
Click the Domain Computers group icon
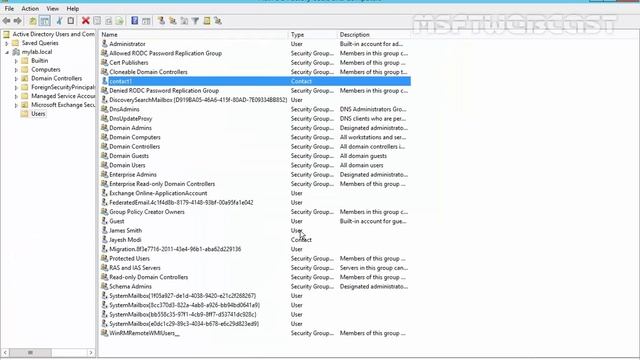pos(104,137)
